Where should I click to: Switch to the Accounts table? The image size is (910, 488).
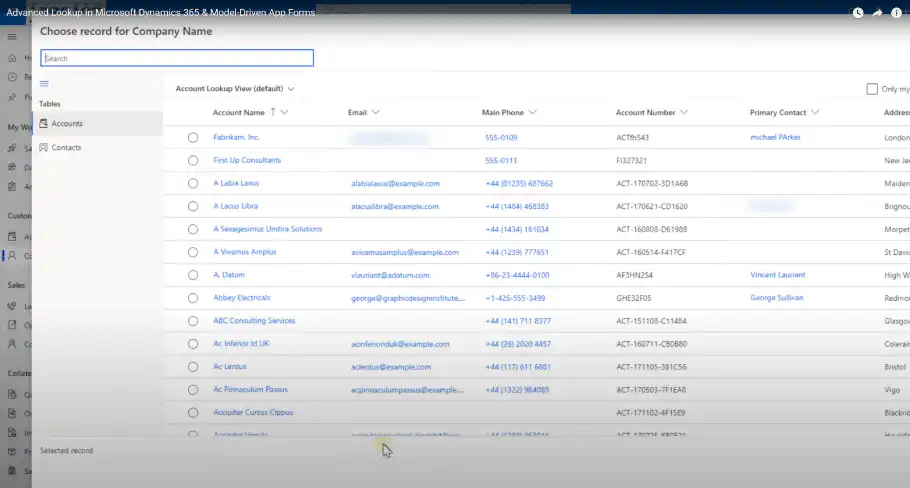click(67, 123)
